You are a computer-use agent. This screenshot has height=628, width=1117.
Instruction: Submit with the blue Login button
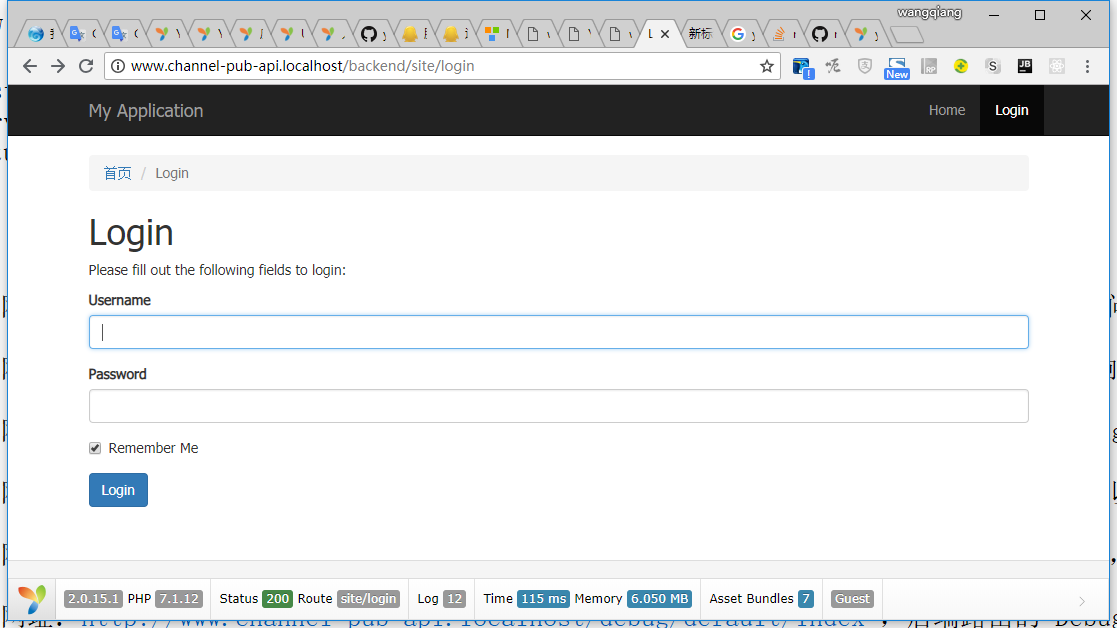tap(118, 490)
